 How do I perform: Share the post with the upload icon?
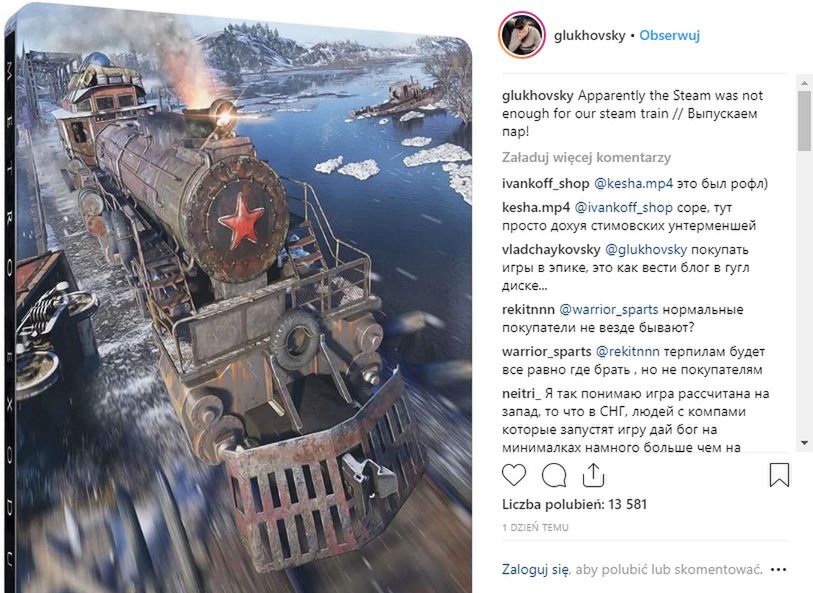click(x=593, y=475)
